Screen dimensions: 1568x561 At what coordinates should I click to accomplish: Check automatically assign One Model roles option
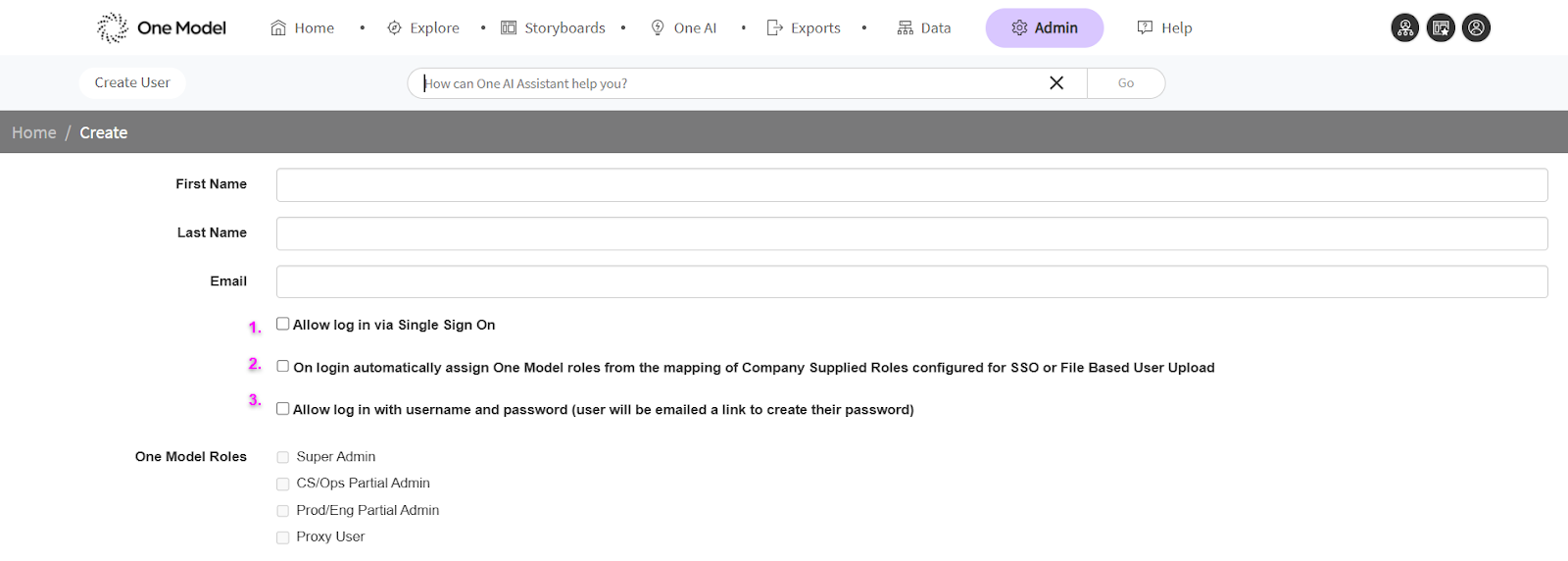[x=282, y=366]
